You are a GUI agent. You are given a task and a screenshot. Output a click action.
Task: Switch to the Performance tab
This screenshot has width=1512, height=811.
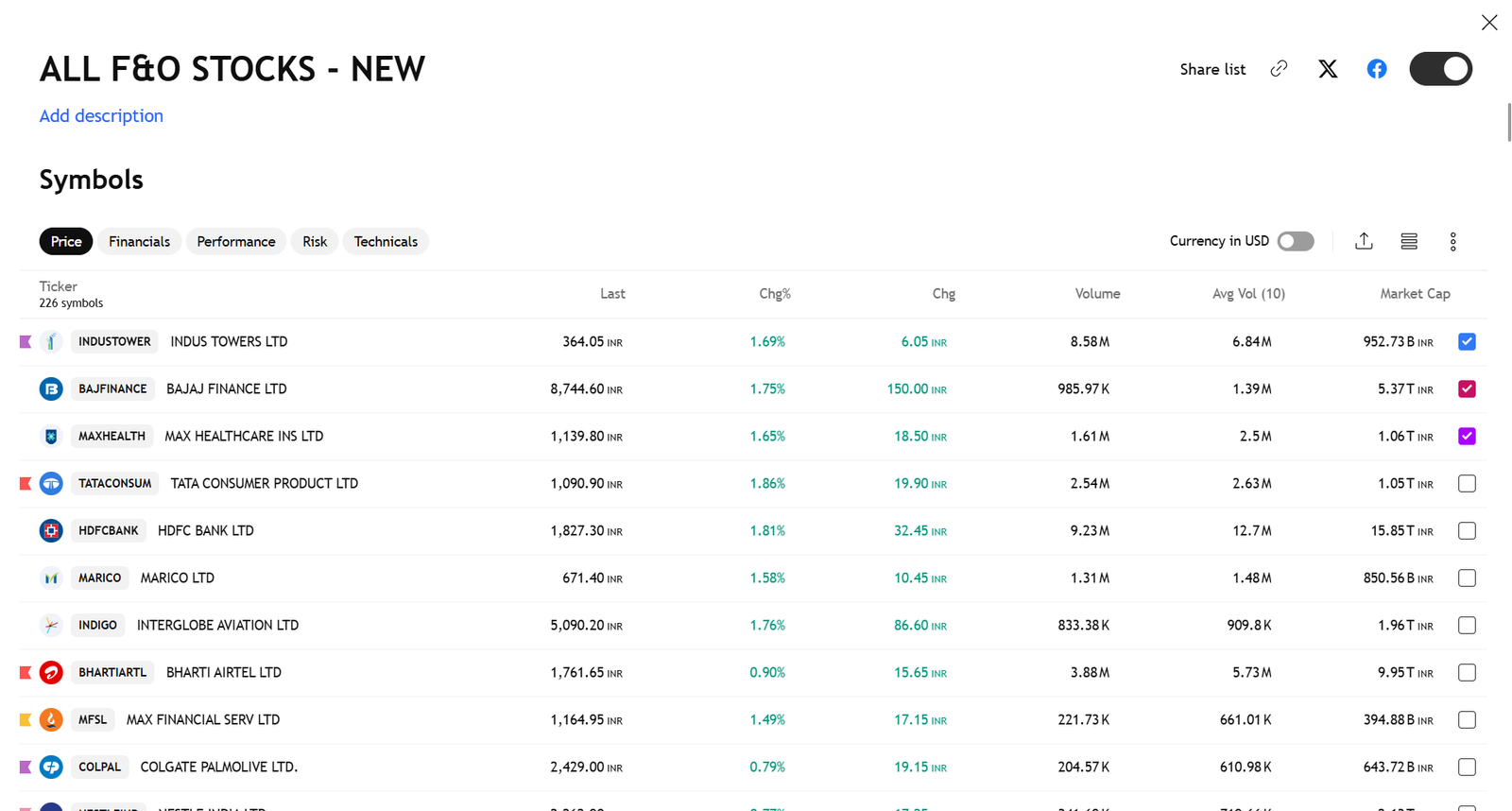pyautogui.click(x=236, y=241)
